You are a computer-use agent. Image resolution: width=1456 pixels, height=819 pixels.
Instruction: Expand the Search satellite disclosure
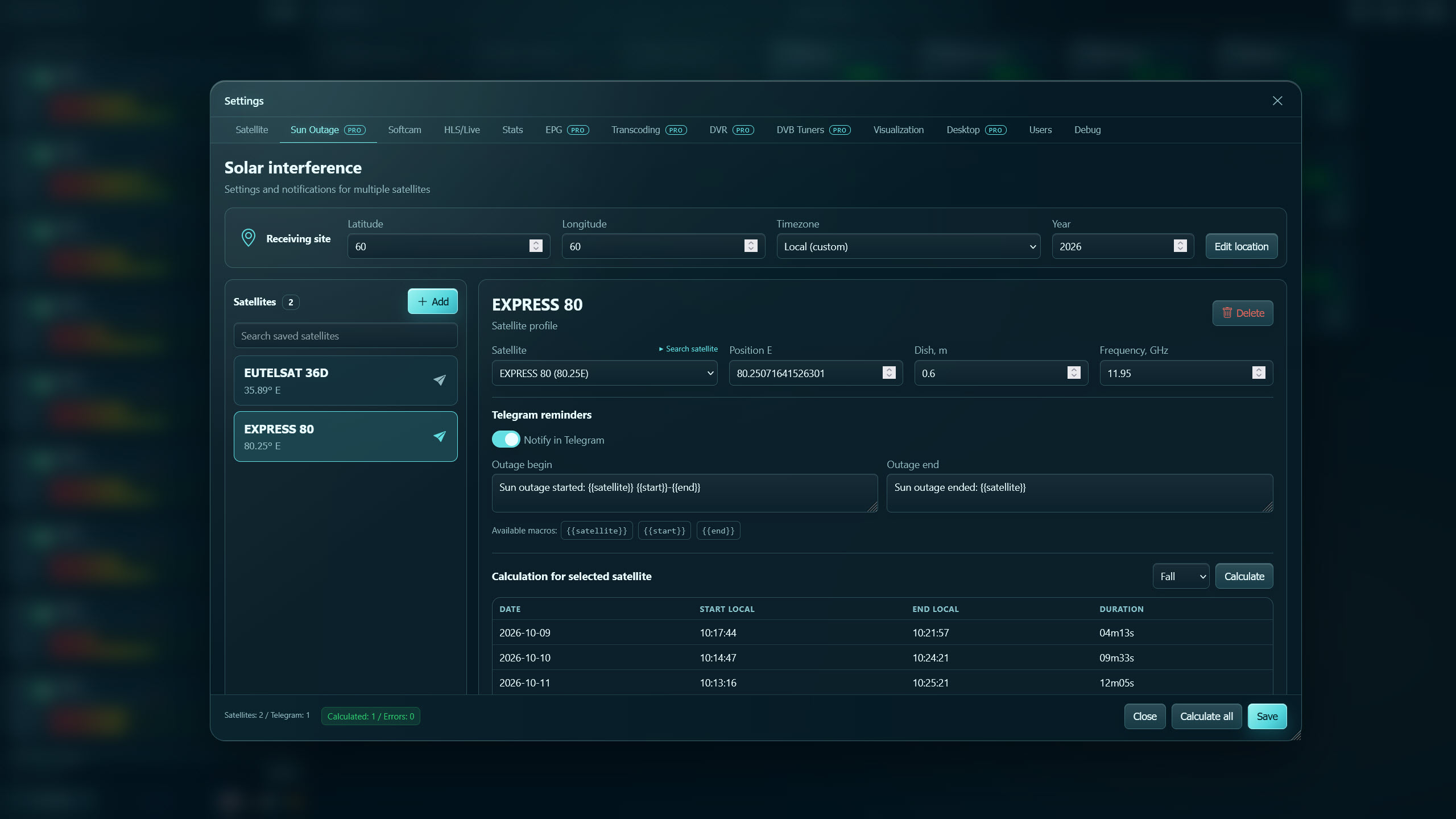(x=688, y=349)
